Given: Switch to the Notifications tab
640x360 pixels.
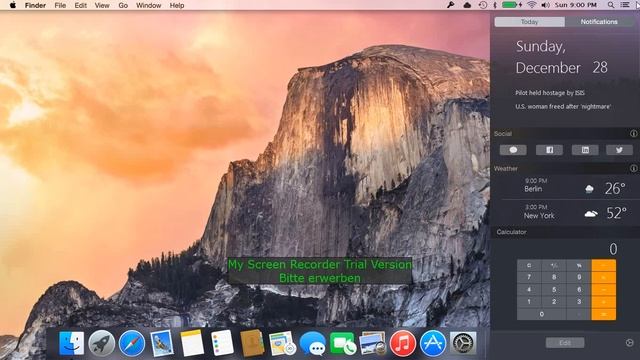Looking at the screenshot, I should (599, 22).
